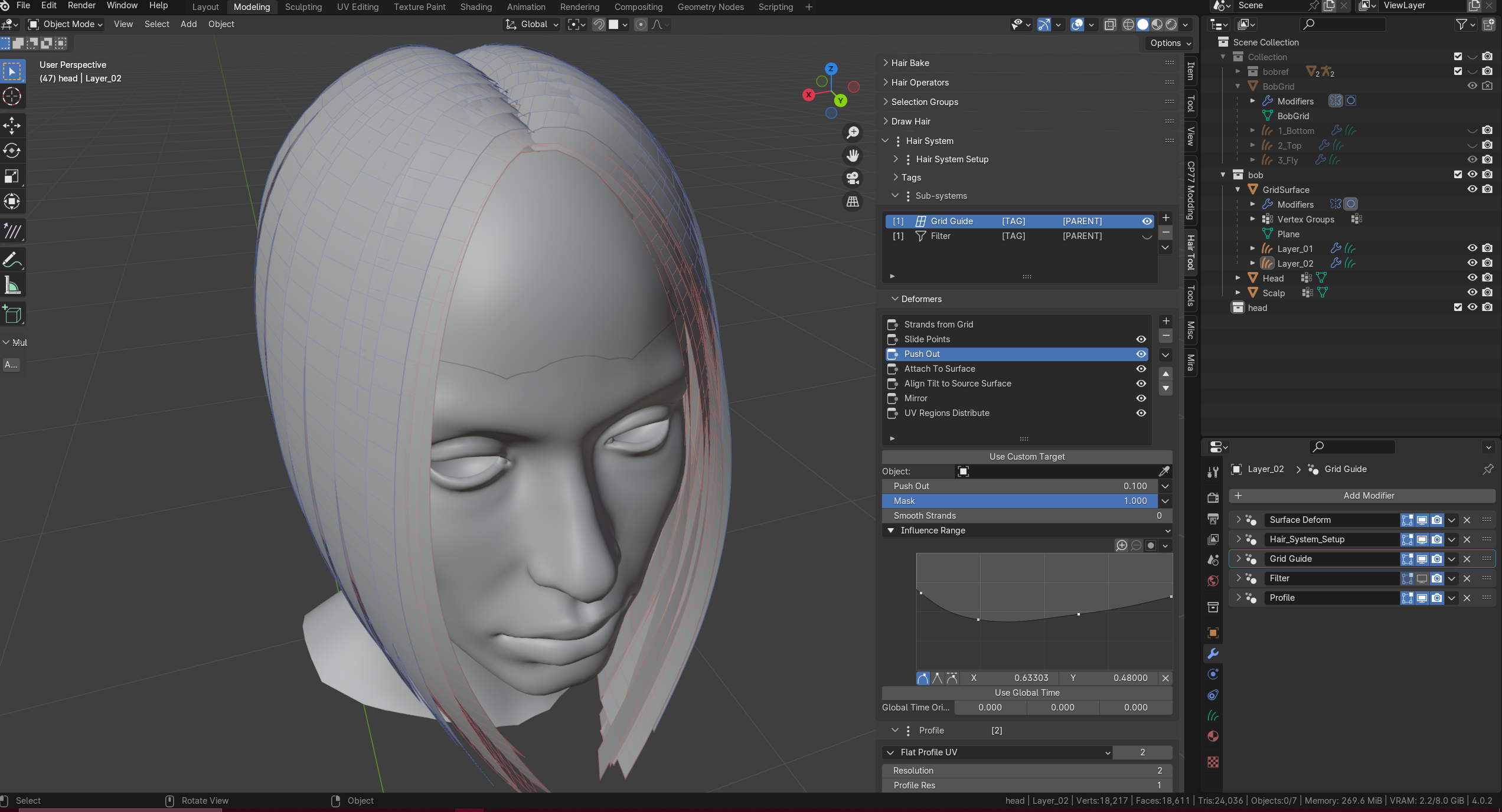Screen dimensions: 1502x812
Task: Select the Move tool in toolbar
Action: [12, 125]
